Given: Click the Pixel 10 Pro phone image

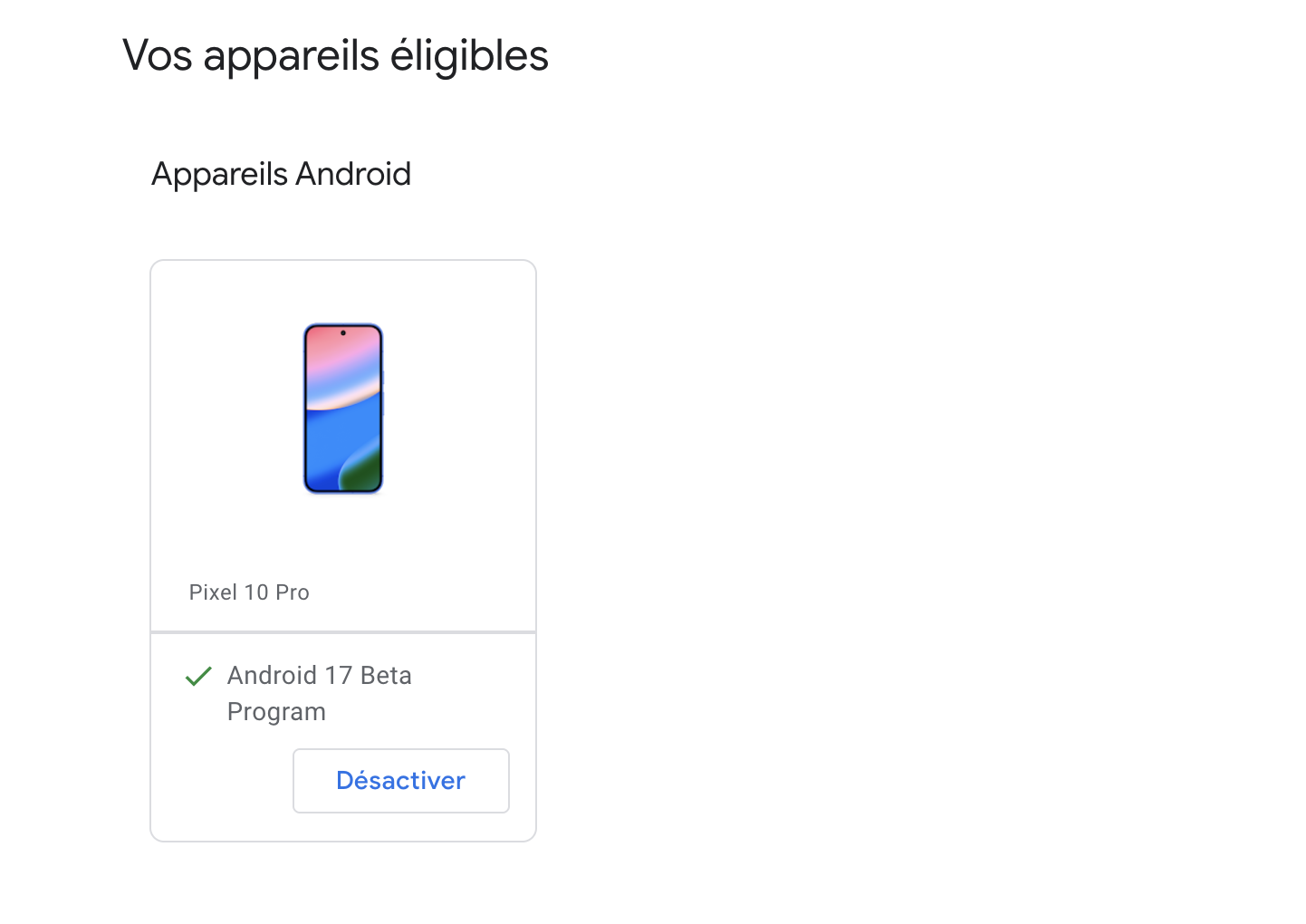Looking at the screenshot, I should click(x=343, y=409).
